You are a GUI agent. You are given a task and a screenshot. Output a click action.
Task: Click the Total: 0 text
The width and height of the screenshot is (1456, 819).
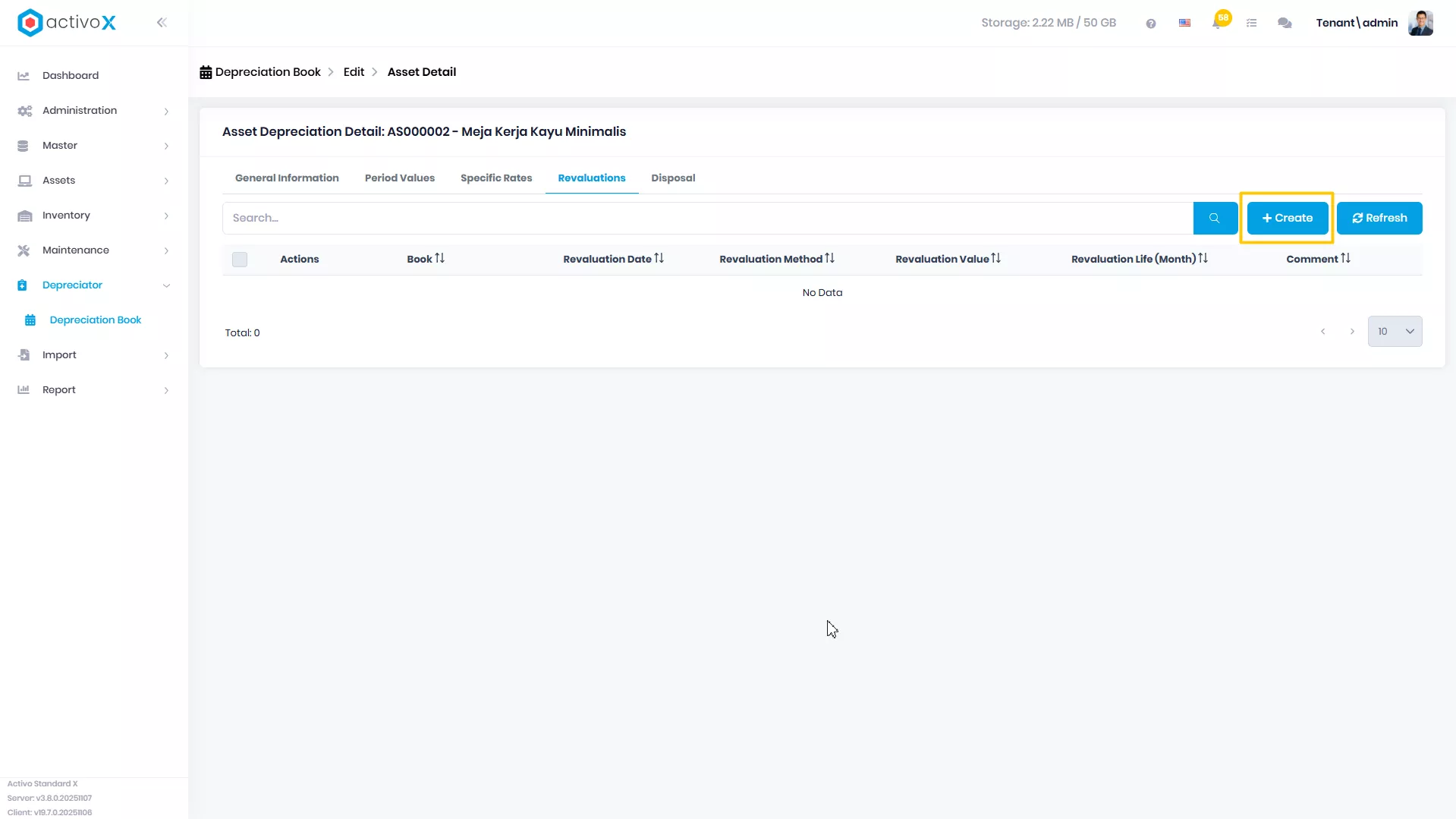(243, 333)
